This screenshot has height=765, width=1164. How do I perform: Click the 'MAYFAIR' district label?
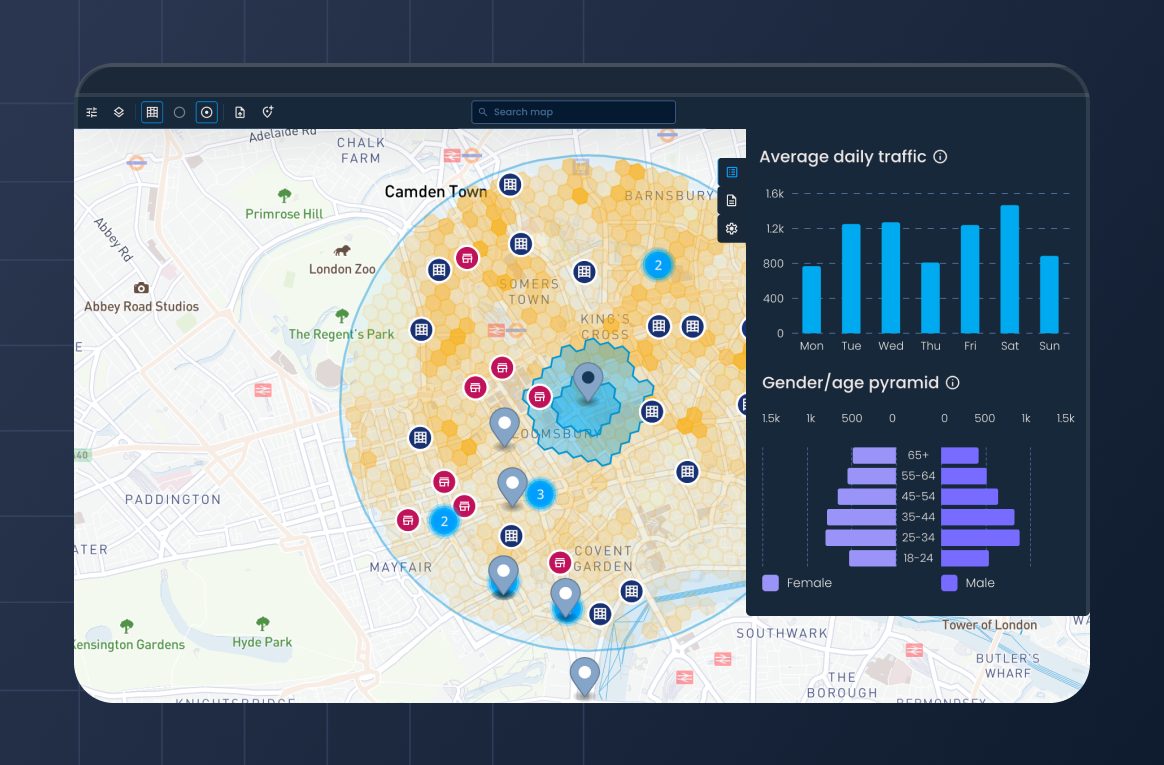[x=401, y=567]
